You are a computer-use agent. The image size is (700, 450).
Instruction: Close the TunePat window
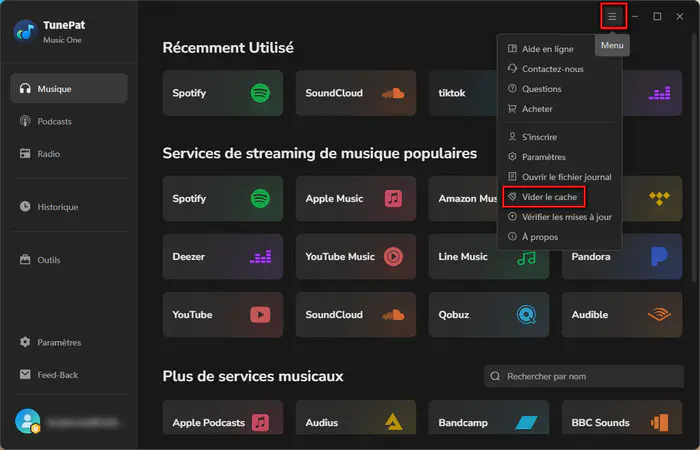coord(679,17)
